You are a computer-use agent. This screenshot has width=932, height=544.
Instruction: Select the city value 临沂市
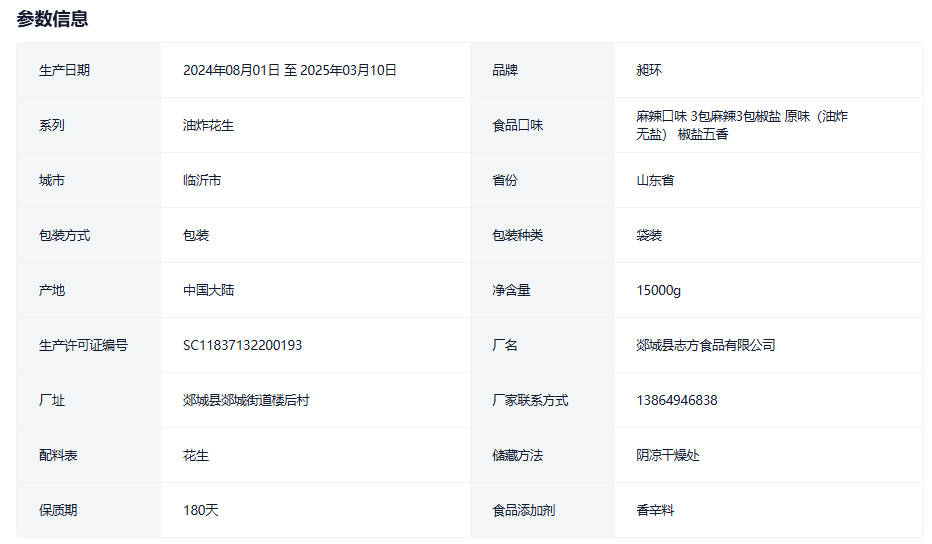[202, 180]
